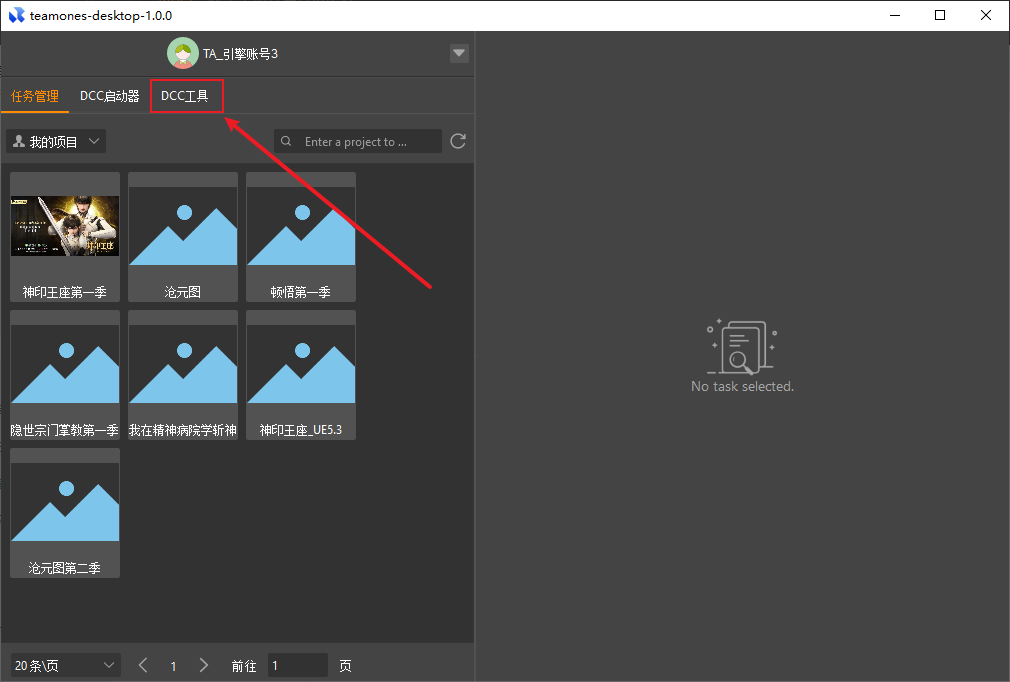Maximize the teamones-desktop window
This screenshot has width=1010, height=682.
tap(940, 15)
